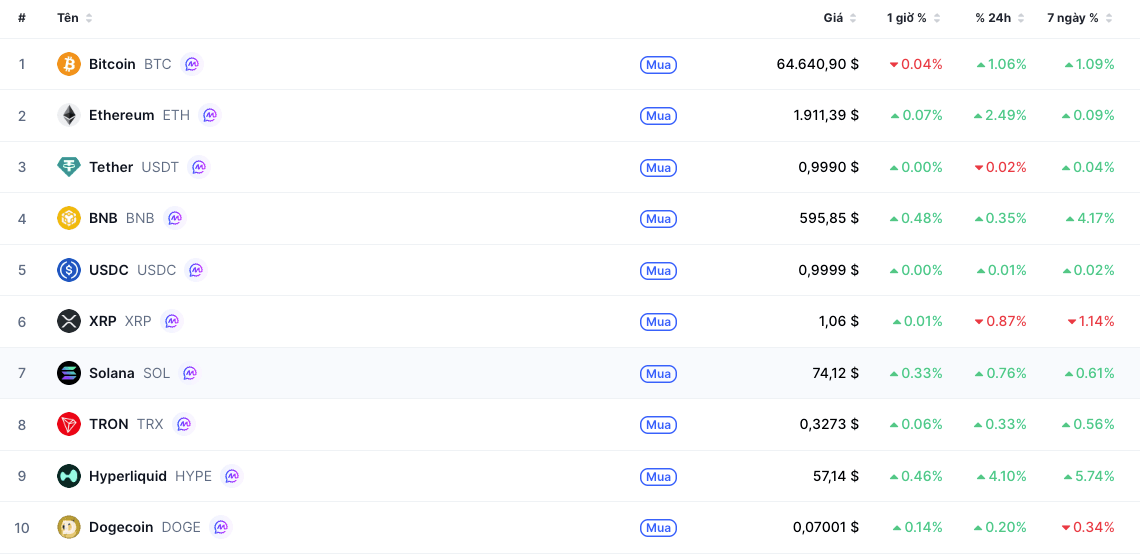Open the Solana name link
Viewport: 1140px width, 554px height.
point(111,373)
